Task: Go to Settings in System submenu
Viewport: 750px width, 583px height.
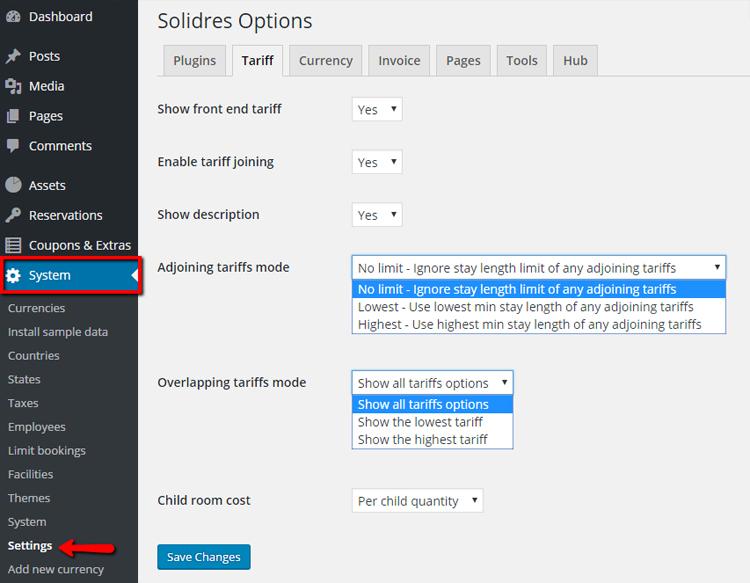Action: tap(30, 546)
